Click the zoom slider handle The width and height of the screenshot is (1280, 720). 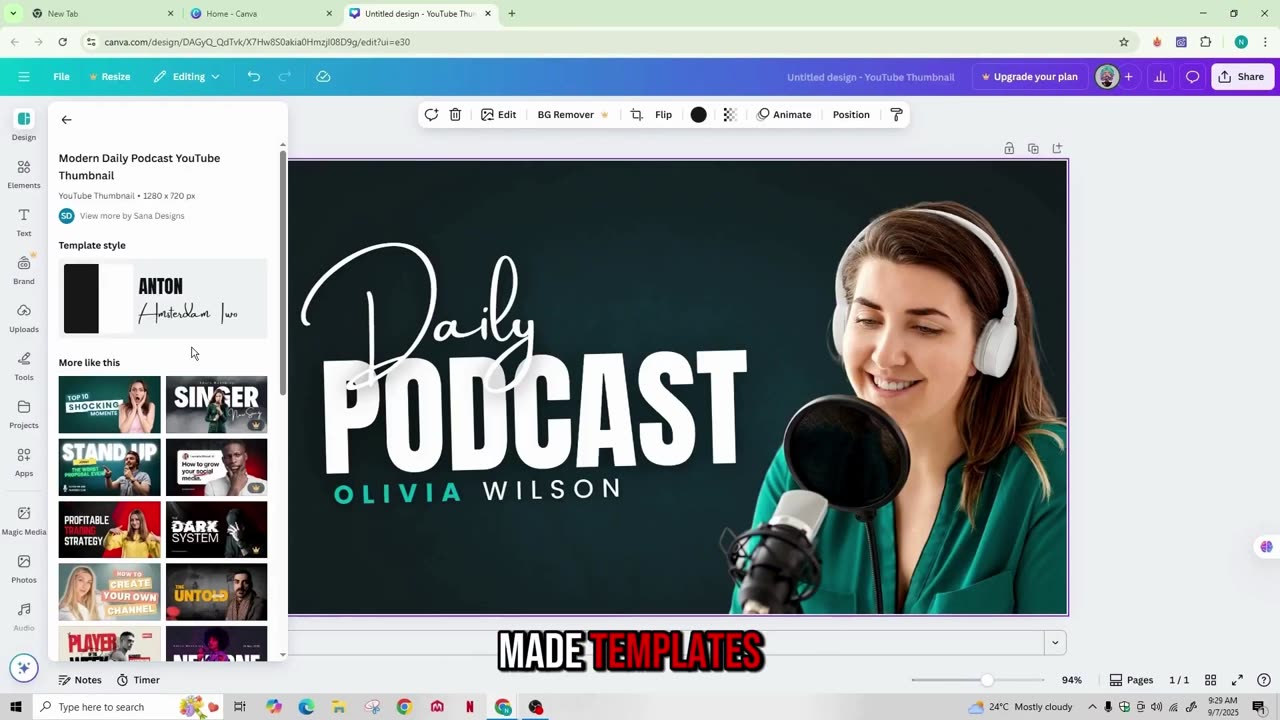pyautogui.click(x=987, y=680)
